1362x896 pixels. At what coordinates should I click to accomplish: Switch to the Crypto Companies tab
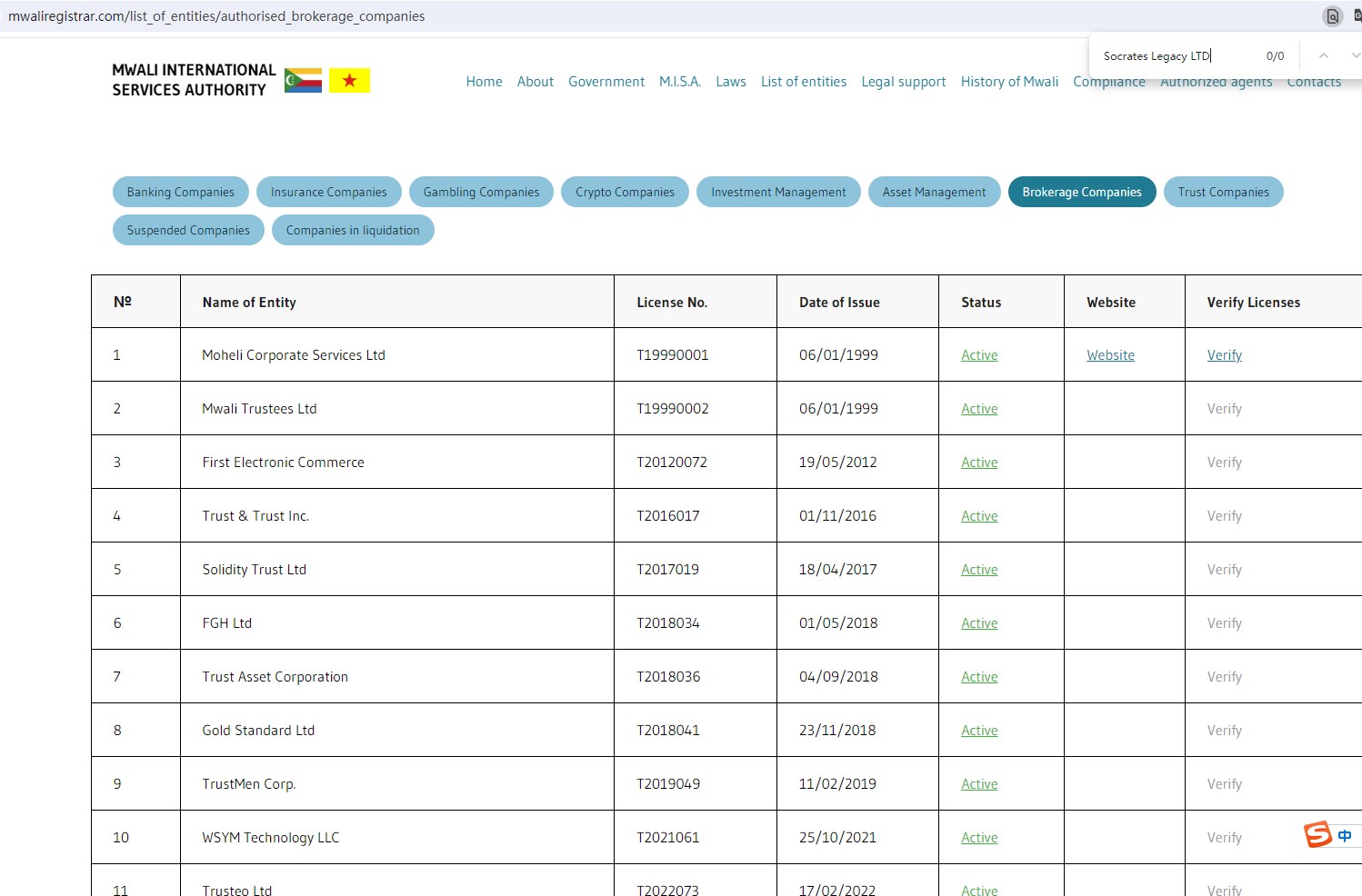tap(625, 192)
